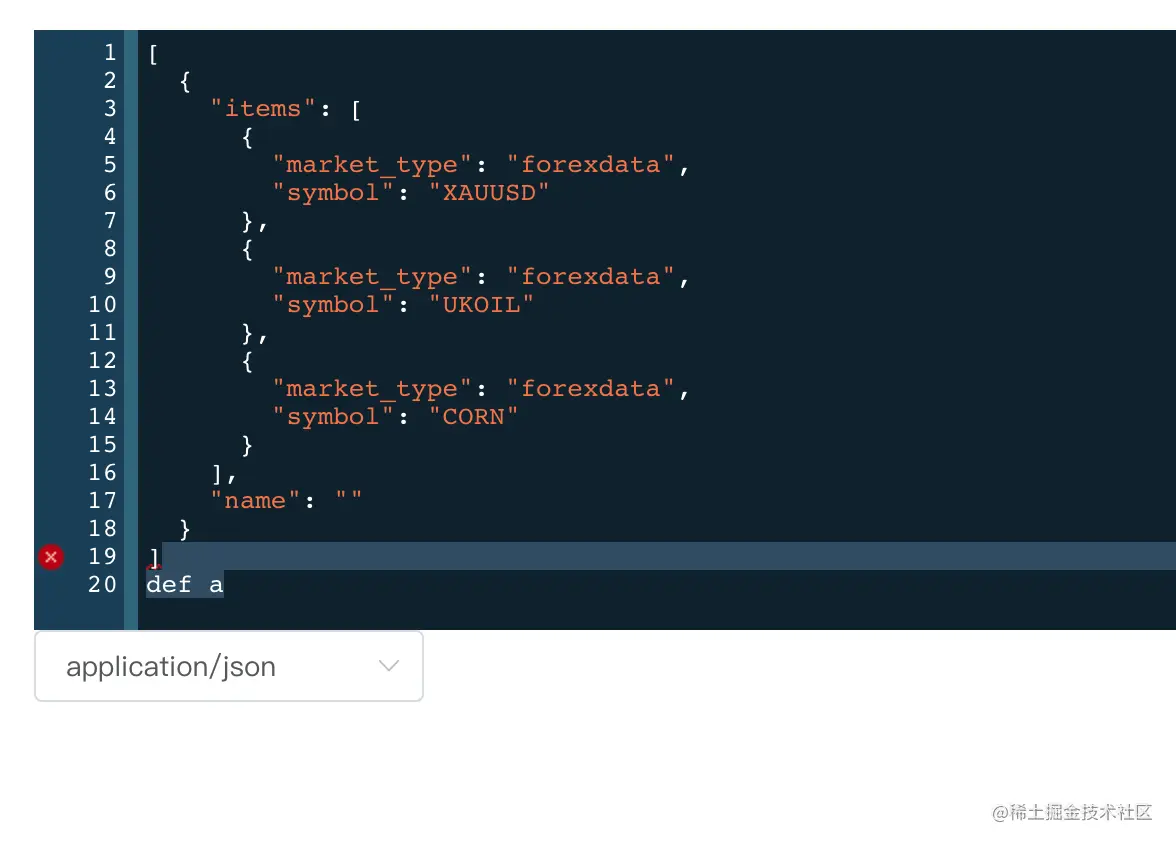Click the chevron arrow of the content type selector
Image resolution: width=1176 pixels, height=846 pixels.
tap(388, 665)
